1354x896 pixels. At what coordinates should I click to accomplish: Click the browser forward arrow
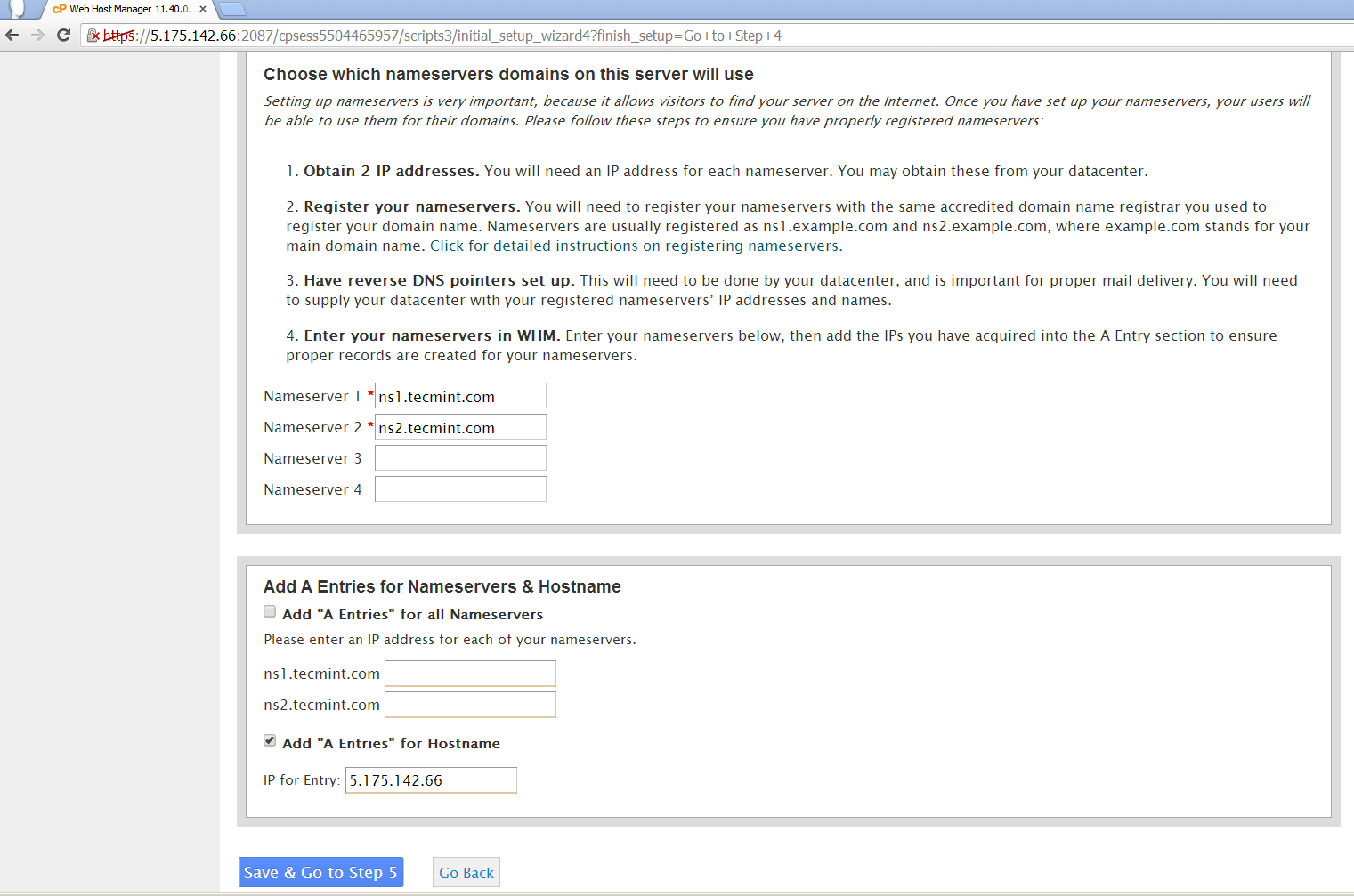[x=37, y=36]
